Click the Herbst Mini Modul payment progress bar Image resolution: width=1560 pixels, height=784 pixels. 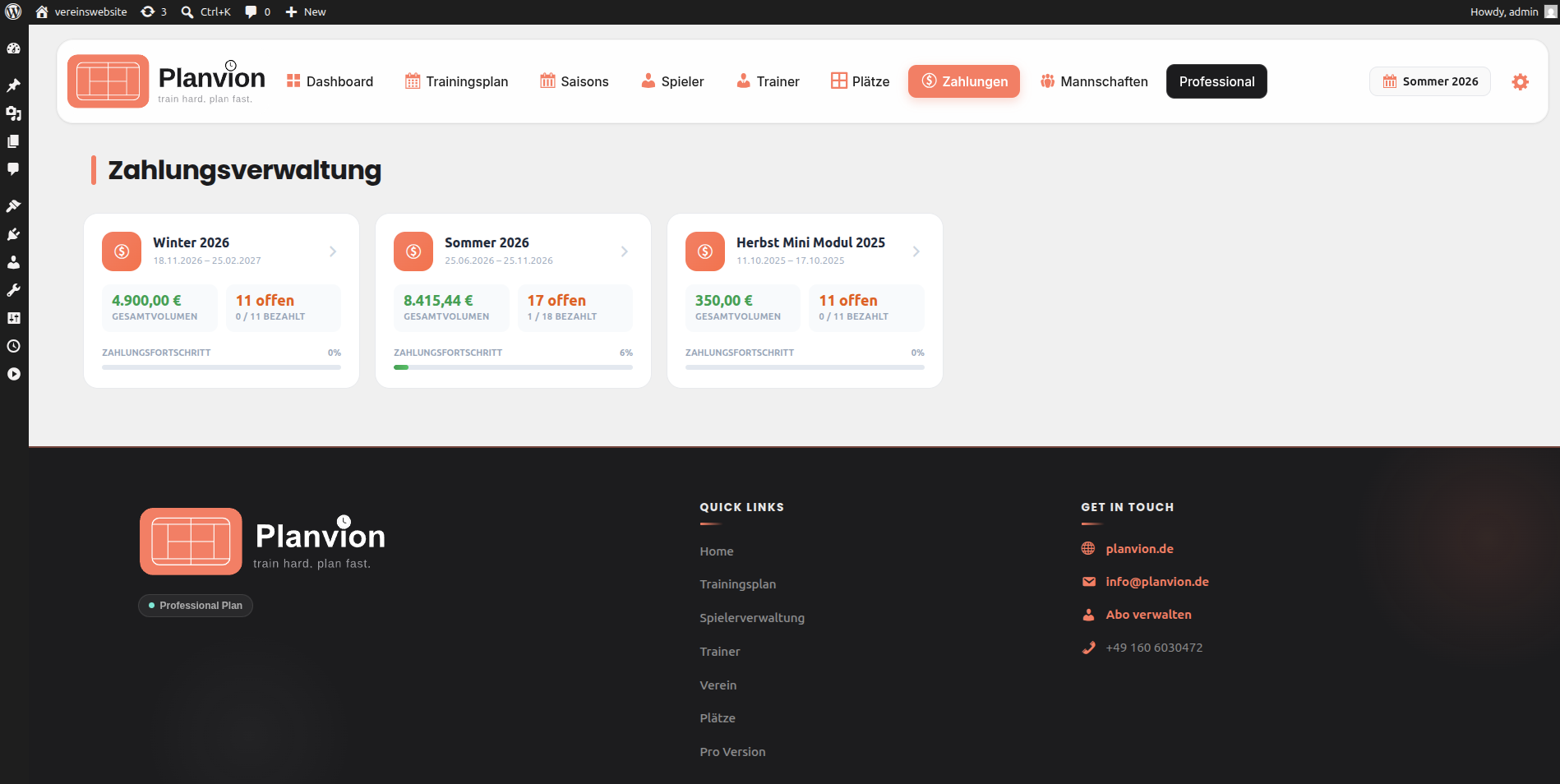click(805, 367)
